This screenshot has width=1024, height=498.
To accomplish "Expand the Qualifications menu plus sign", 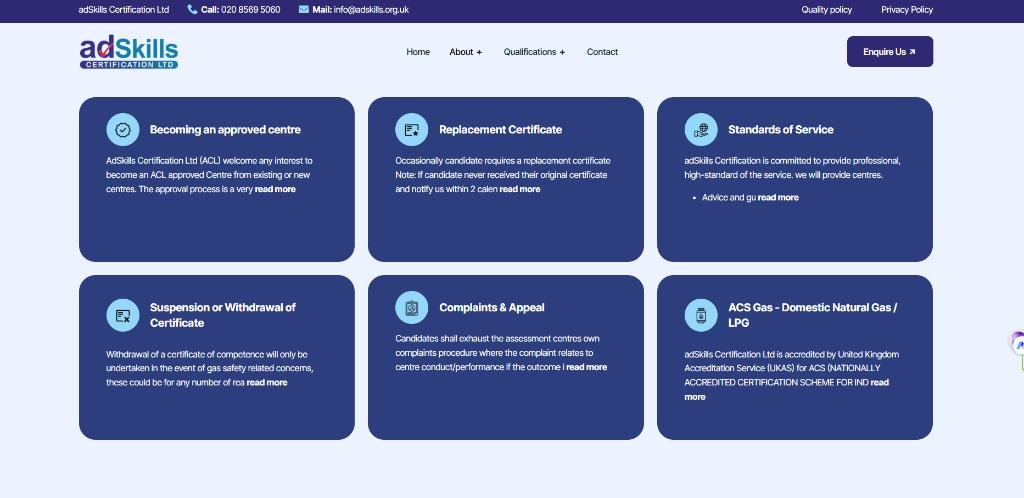I will (x=562, y=52).
